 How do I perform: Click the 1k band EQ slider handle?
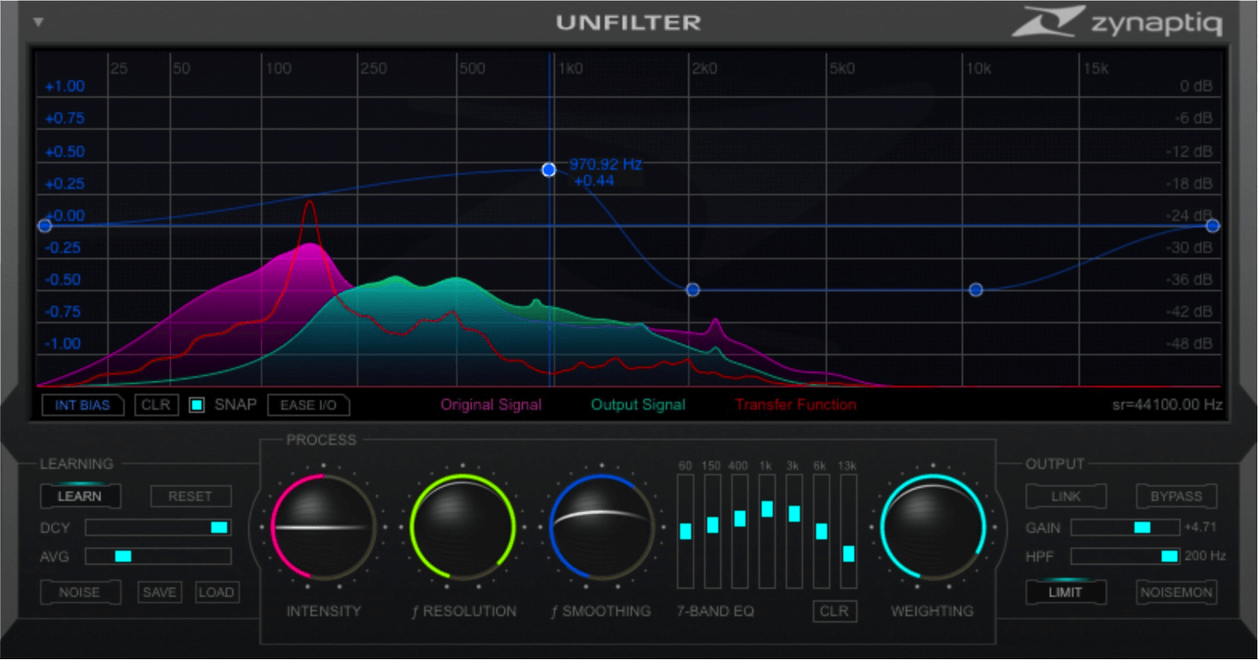pos(767,509)
